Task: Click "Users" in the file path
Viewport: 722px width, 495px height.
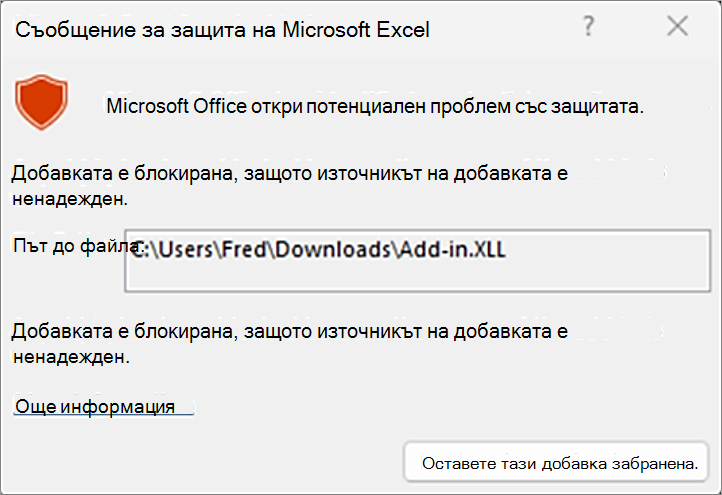Action: 186,249
